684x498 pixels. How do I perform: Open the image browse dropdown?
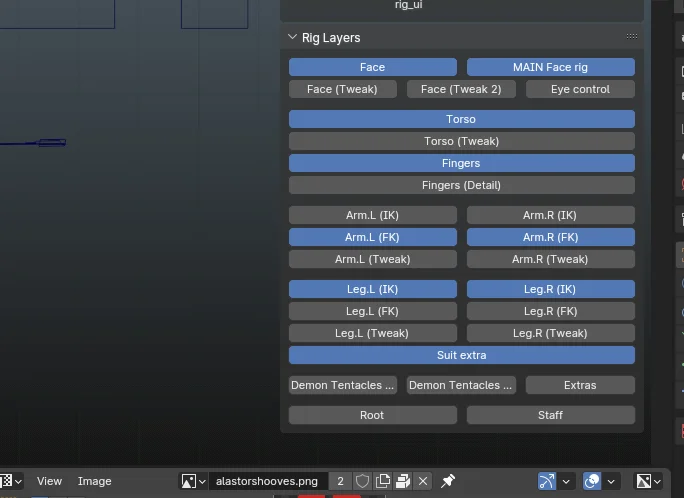coord(193,481)
